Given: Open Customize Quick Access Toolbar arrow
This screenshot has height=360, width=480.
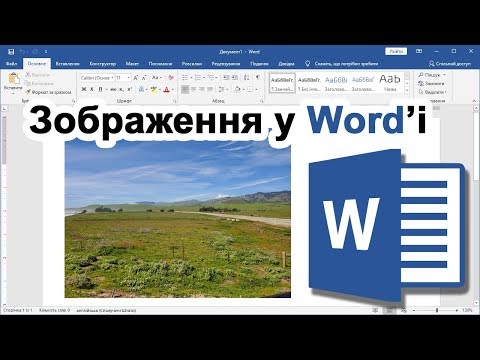Looking at the screenshot, I should (46, 52).
